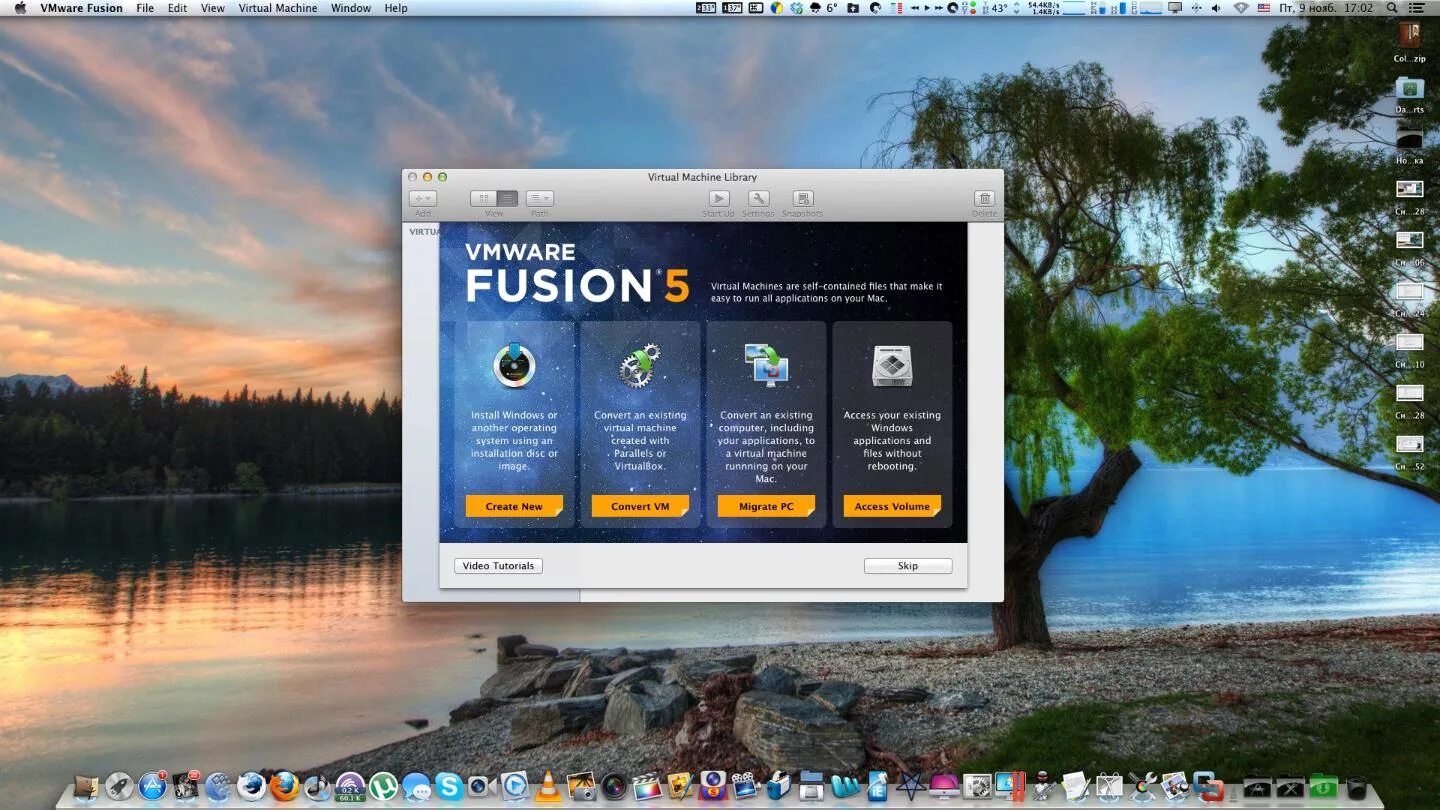Open the Virtual Machine menu
The image size is (1440, 810).
(278, 8)
